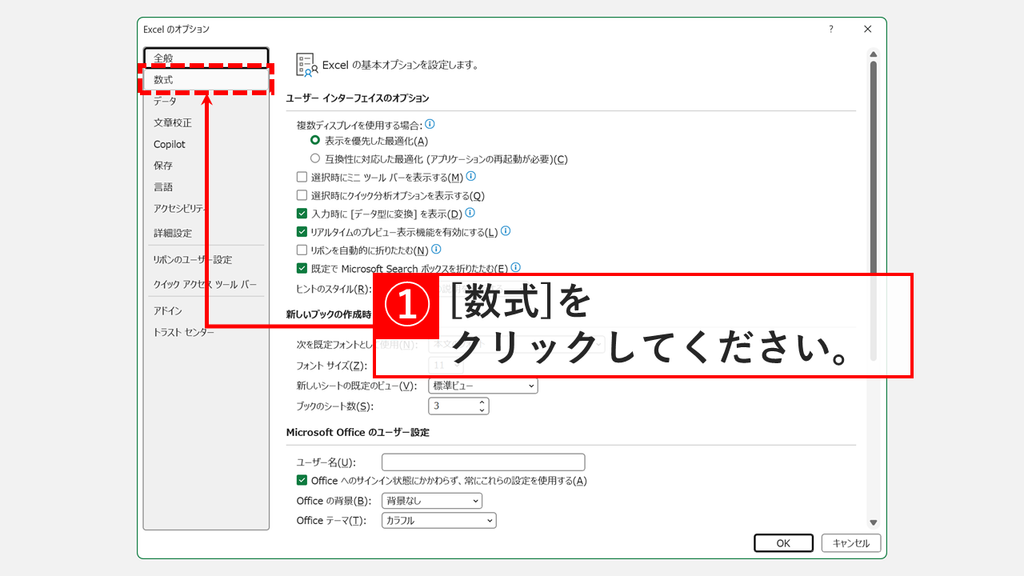The width and height of the screenshot is (1024, 576).
Task: Go to 文章校正 settings
Action: pyautogui.click(x=206, y=123)
